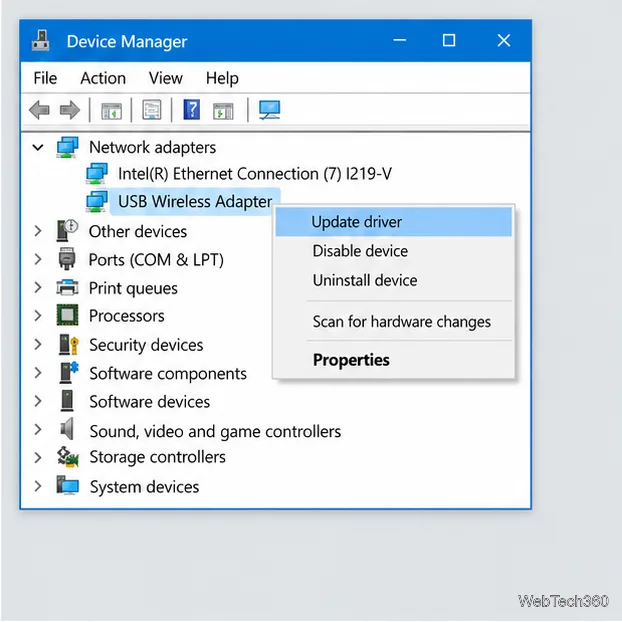Expand the Print queues category
622x622 pixels.
point(38,287)
